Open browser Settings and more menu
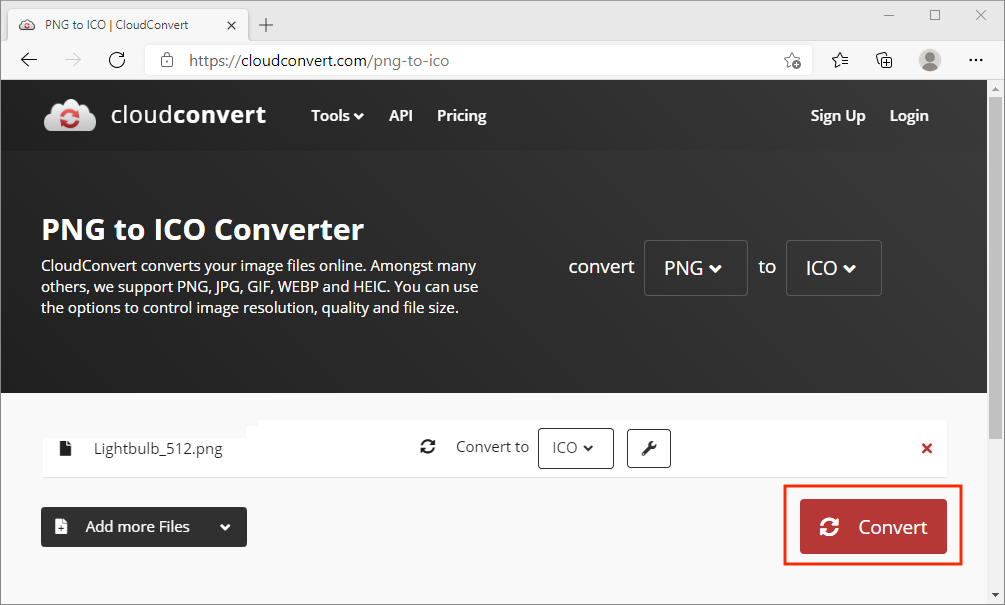Viewport: 1005px width, 605px height. [x=976, y=60]
